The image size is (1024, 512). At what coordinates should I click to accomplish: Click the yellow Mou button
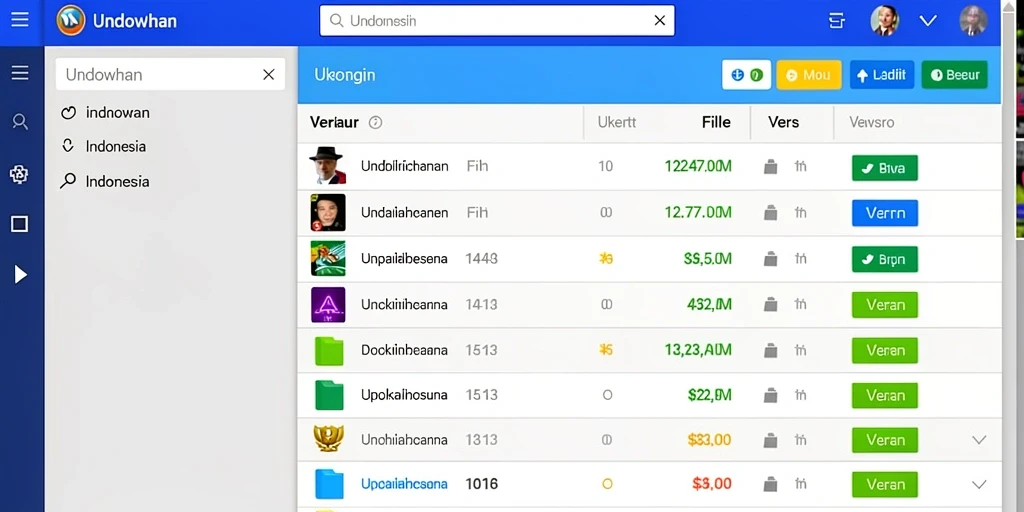click(808, 74)
